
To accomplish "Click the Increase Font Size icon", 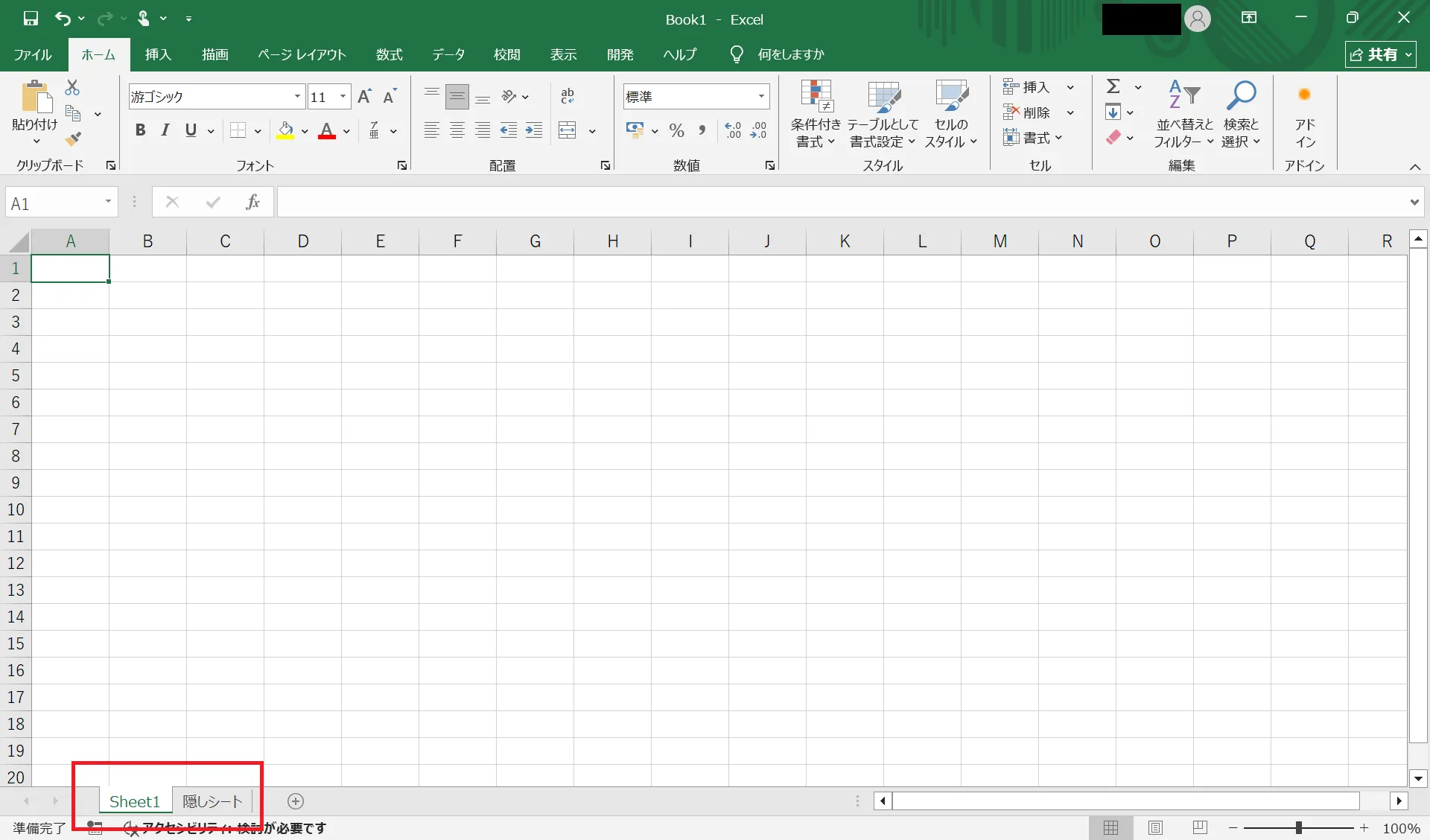I will point(364,97).
